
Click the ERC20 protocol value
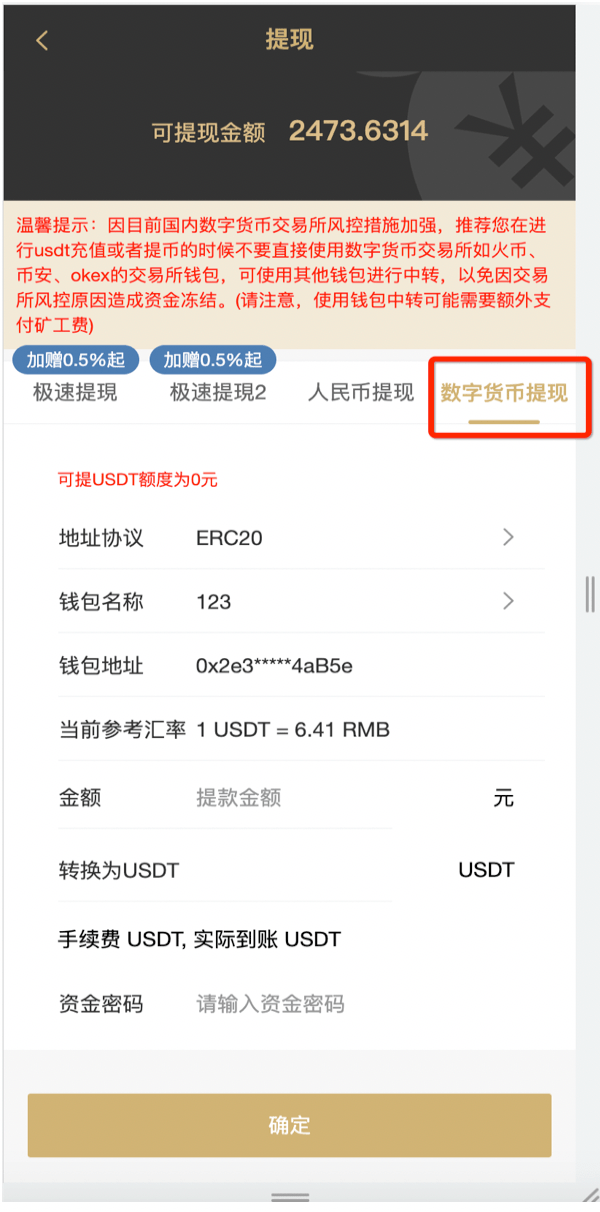coord(229,538)
